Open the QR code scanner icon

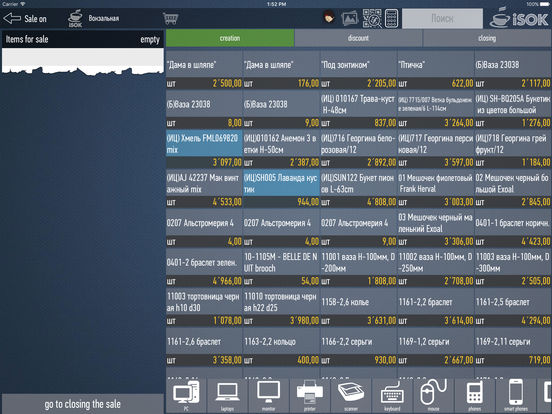tap(372, 18)
